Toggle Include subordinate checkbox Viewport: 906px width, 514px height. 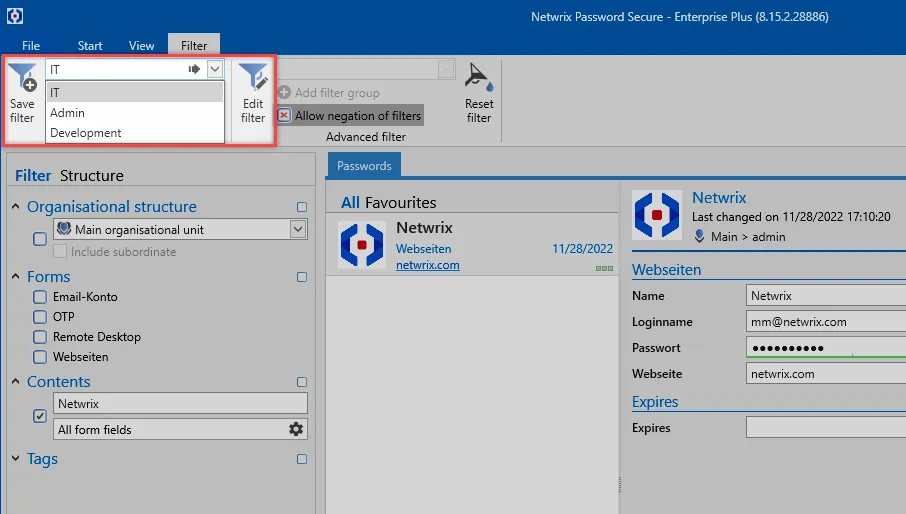[x=60, y=251]
